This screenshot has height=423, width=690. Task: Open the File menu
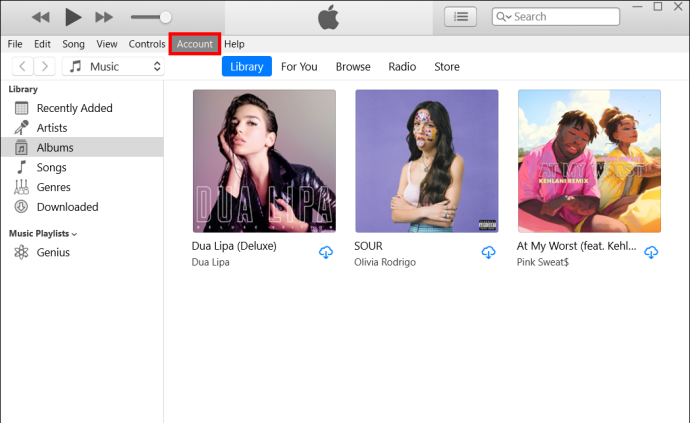[x=15, y=44]
